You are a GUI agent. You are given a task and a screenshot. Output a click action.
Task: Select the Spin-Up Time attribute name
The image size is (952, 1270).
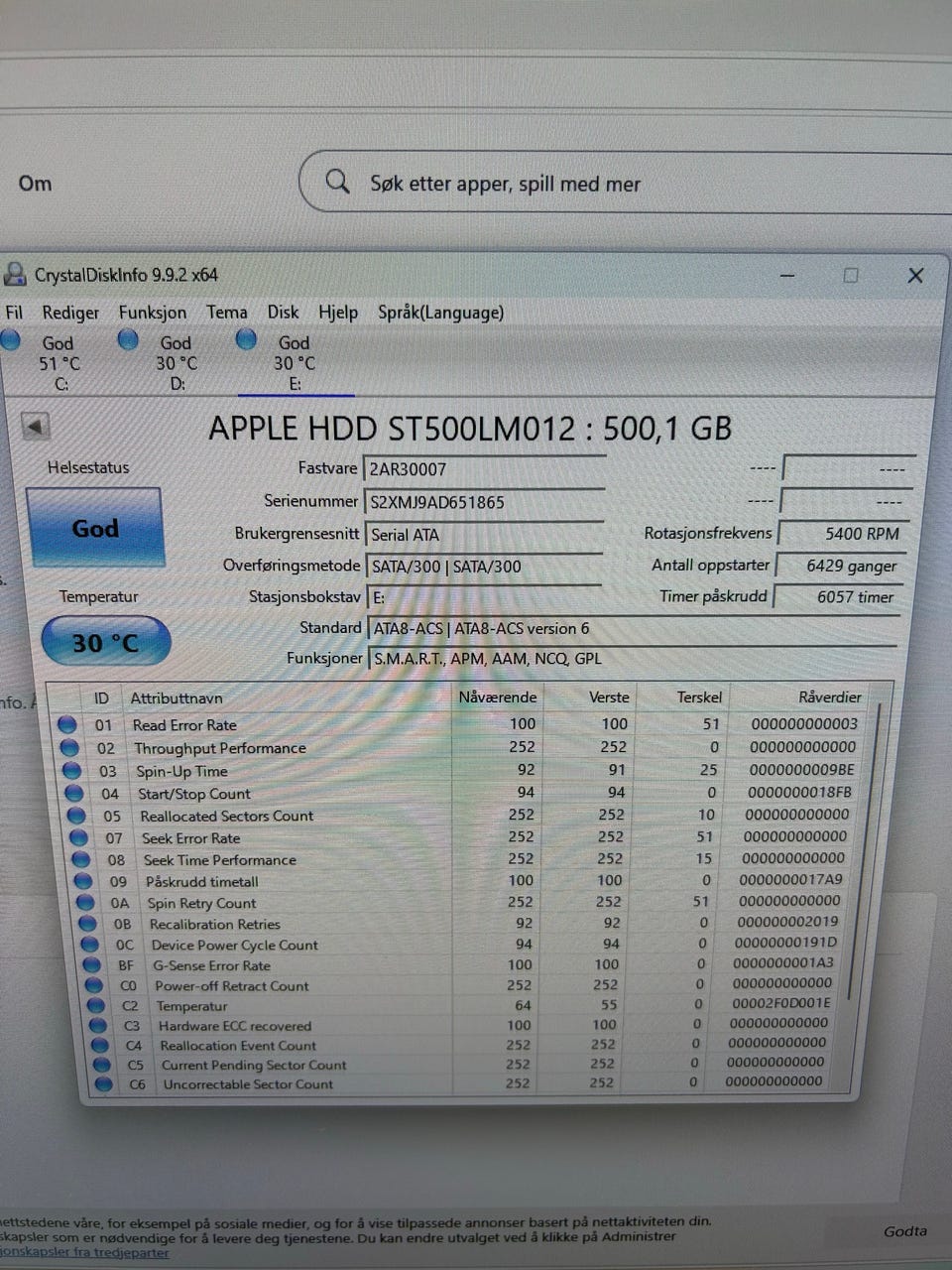pos(181,771)
